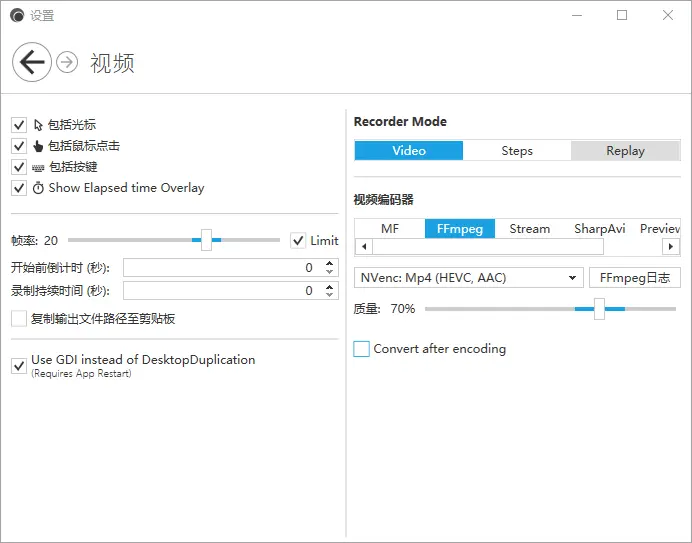
Task: Select the partially visible Preview encoder tab
Action: point(659,229)
